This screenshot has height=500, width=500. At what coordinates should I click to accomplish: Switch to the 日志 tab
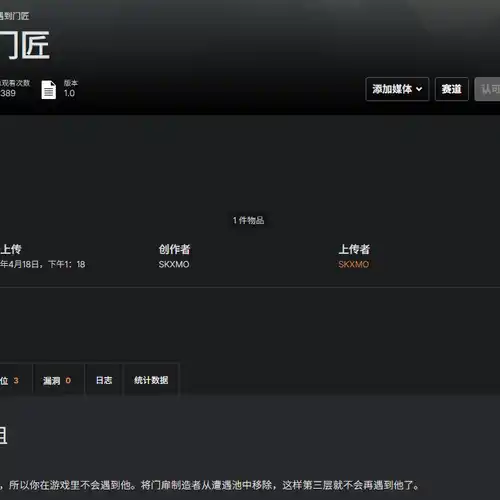pyautogui.click(x=104, y=380)
